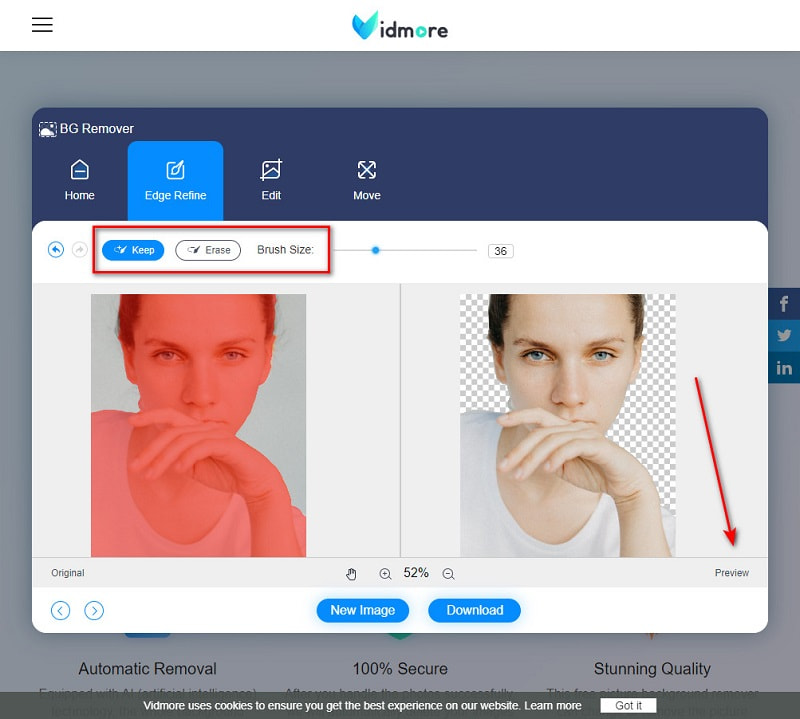Screen dimensions: 800x719
Task: Switch to the Erase brush mode
Action: [208, 250]
